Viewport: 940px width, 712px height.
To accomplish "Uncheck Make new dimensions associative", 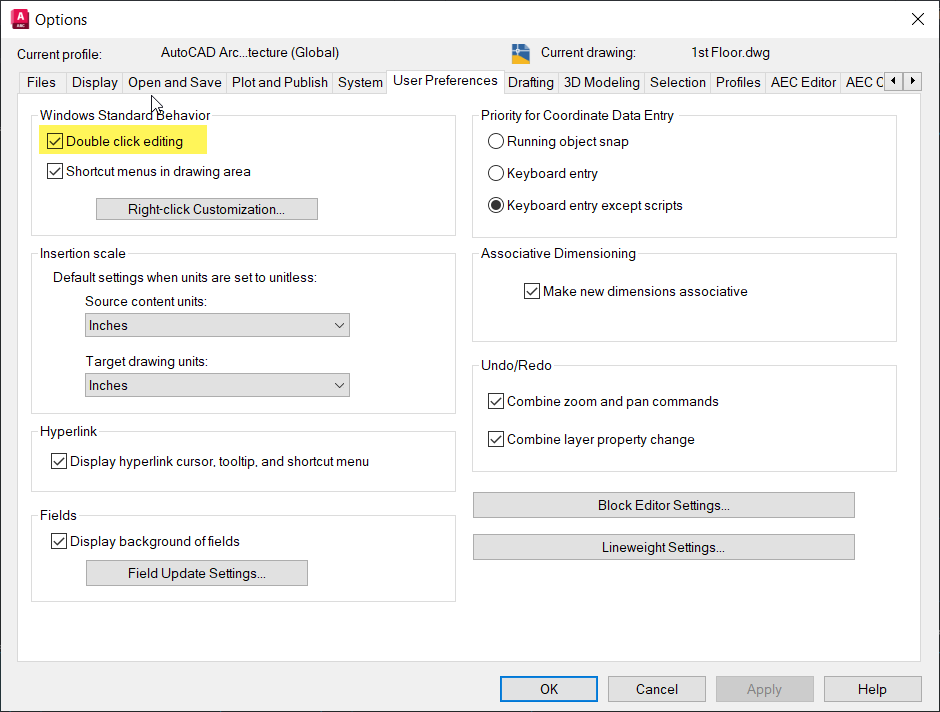I will 532,292.
